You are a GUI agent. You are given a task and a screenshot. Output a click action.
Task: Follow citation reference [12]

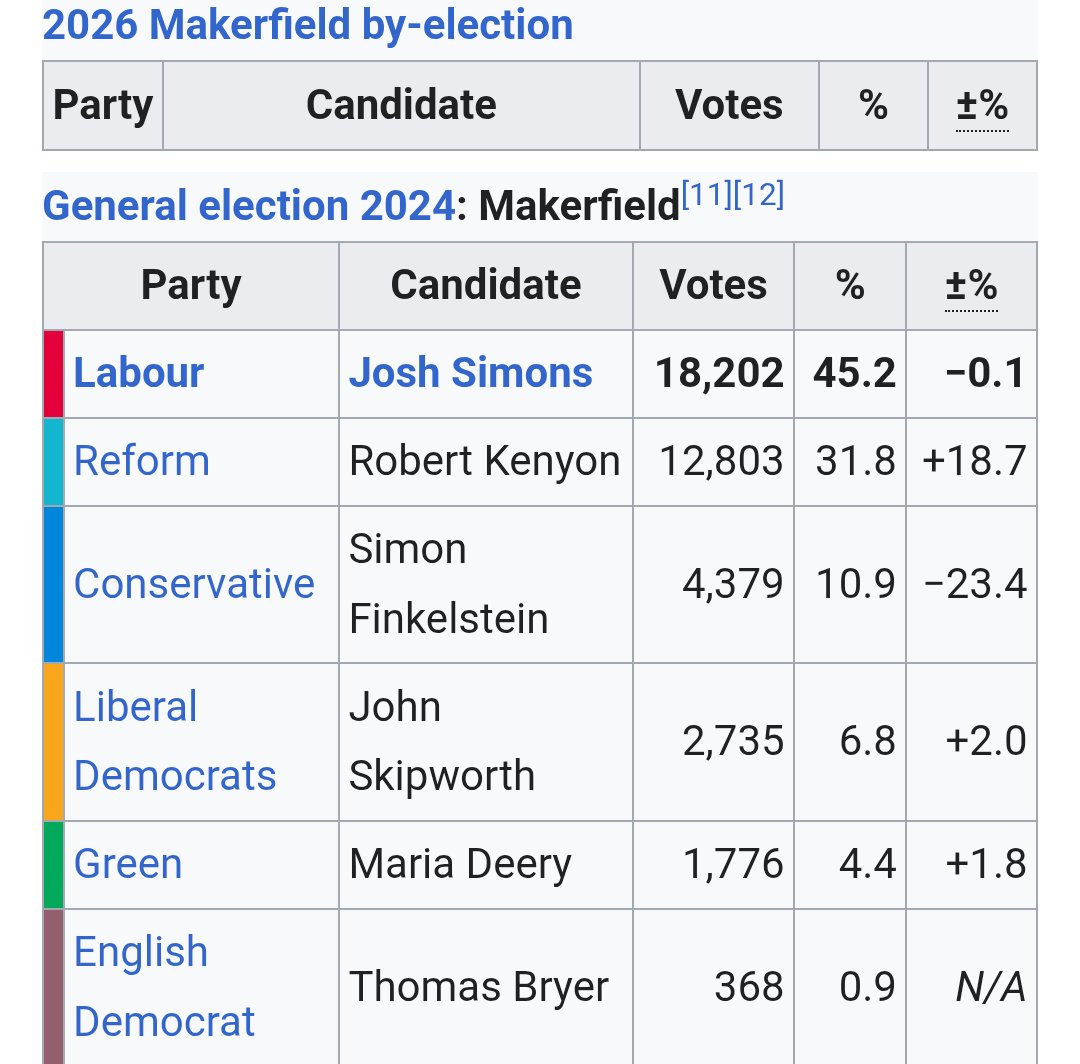(x=758, y=194)
